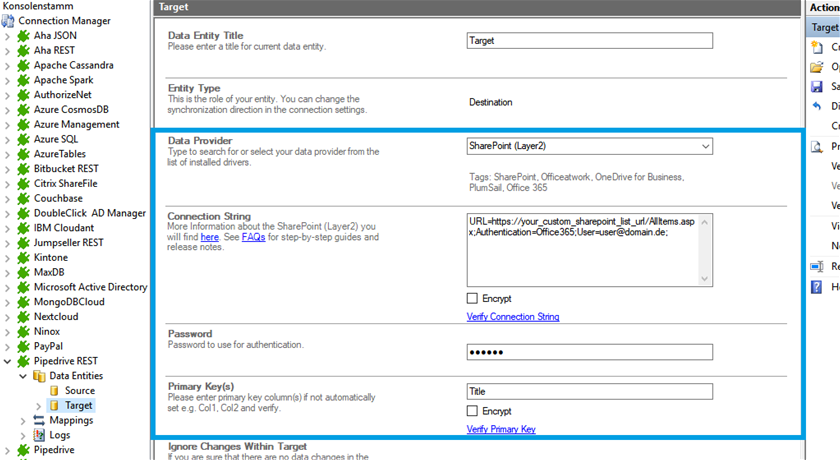Screen dimensions: 840x460
Task: Click the Create new icon in Actions pane
Action: coord(817,47)
